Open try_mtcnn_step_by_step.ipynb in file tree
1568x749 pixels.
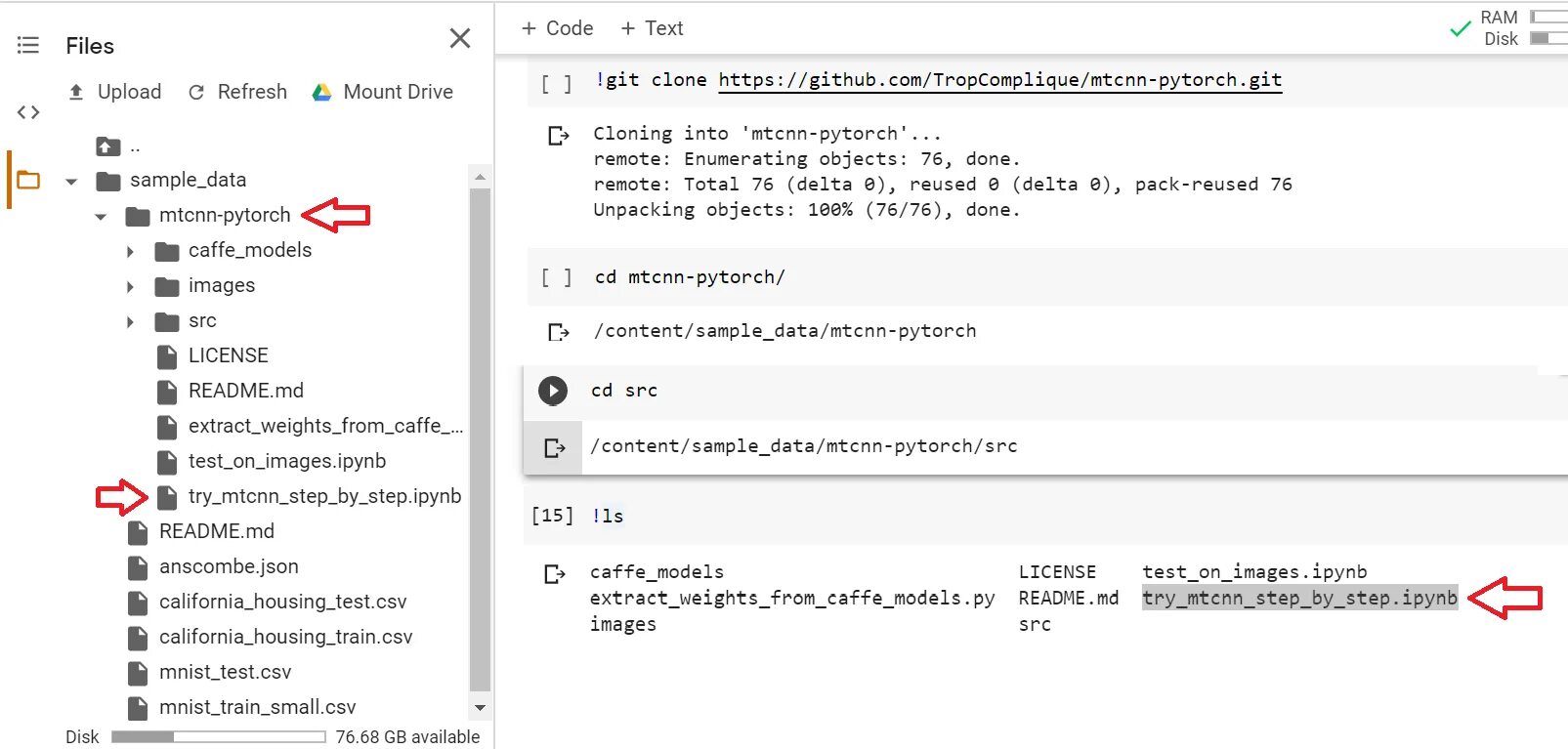pos(324,496)
